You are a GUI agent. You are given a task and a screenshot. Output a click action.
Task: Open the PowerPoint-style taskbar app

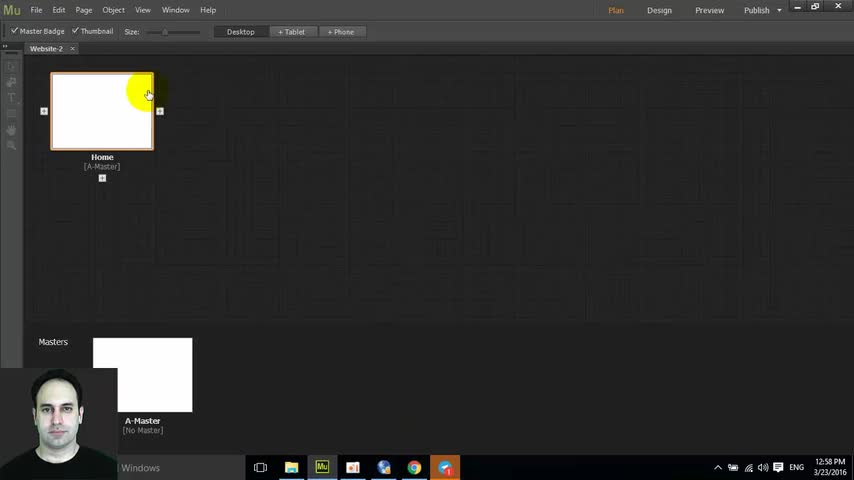pos(353,467)
